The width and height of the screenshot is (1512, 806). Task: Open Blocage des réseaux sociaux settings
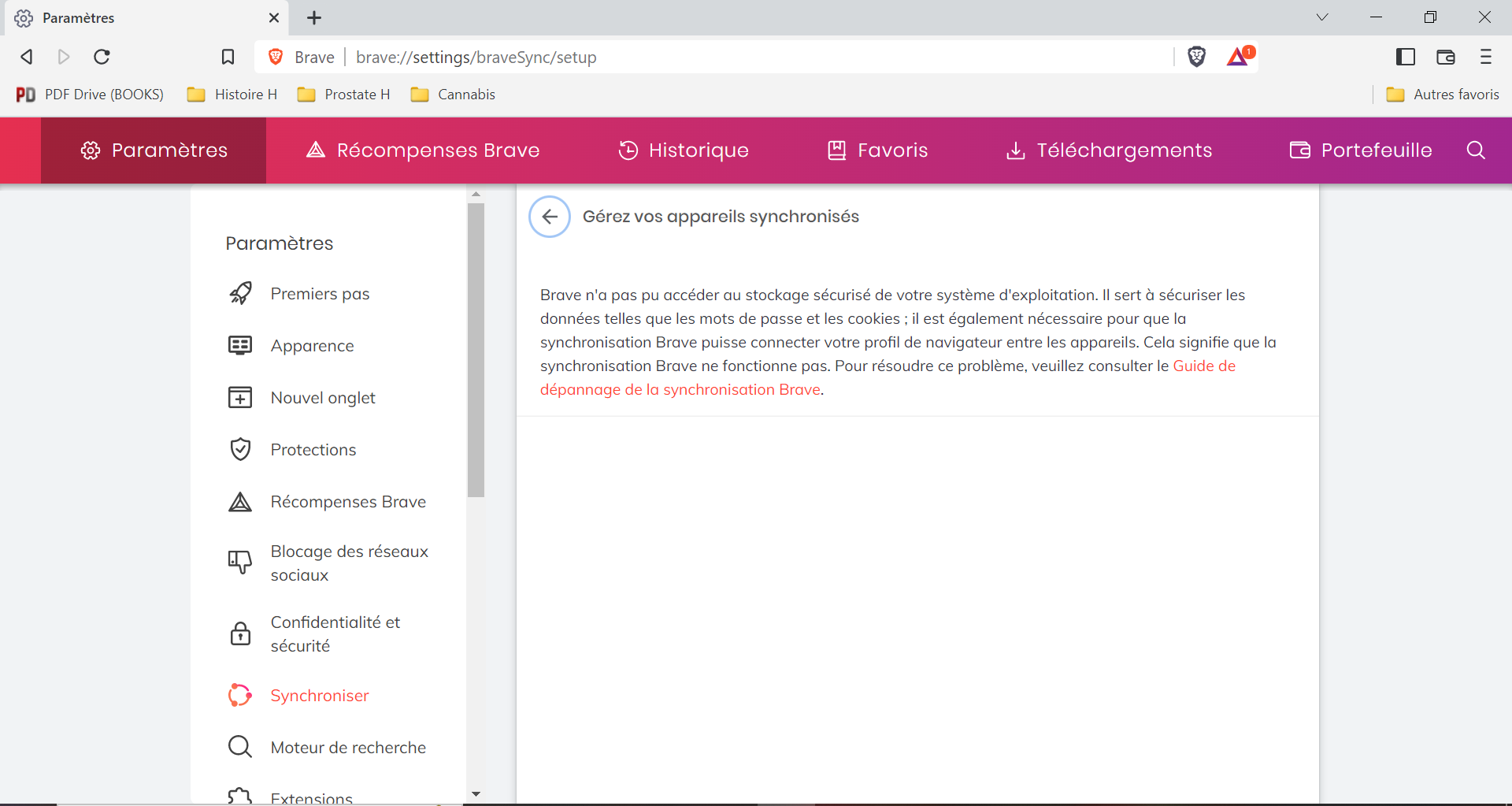point(350,563)
